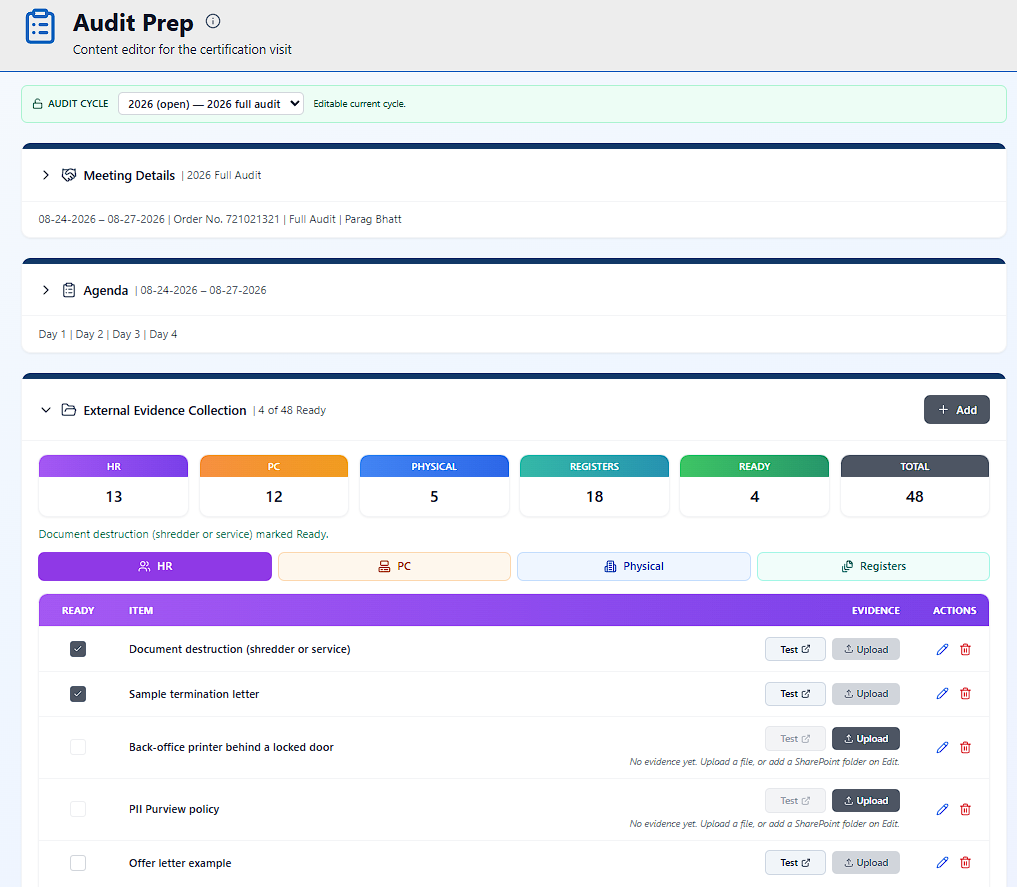
Task: Click the Registers count card showing 18
Action: coord(594,486)
